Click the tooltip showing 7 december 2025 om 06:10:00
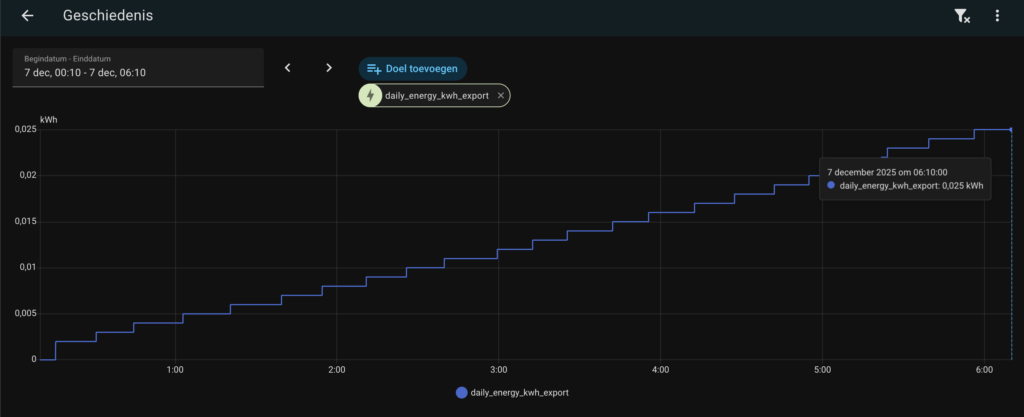Screen dimensions: 1024x417 tap(905, 178)
